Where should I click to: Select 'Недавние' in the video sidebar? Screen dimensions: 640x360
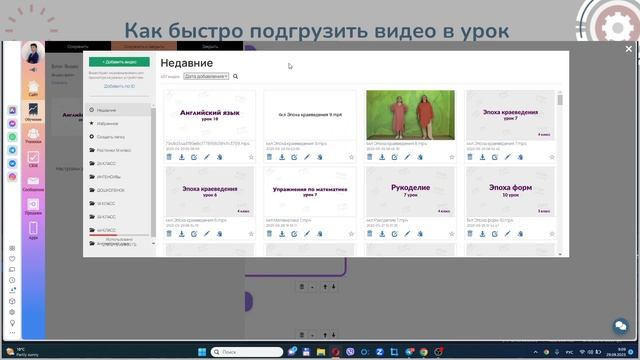pos(118,110)
